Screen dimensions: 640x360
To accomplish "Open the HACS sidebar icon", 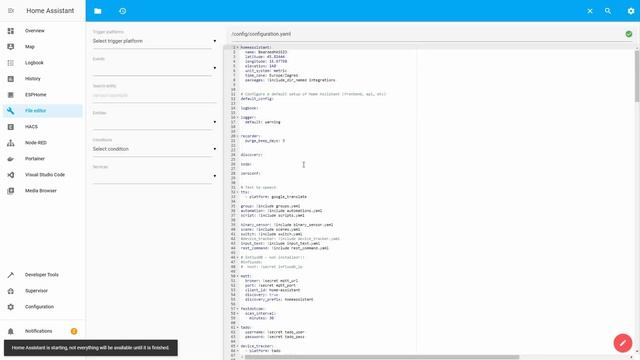I will click(x=11, y=127).
